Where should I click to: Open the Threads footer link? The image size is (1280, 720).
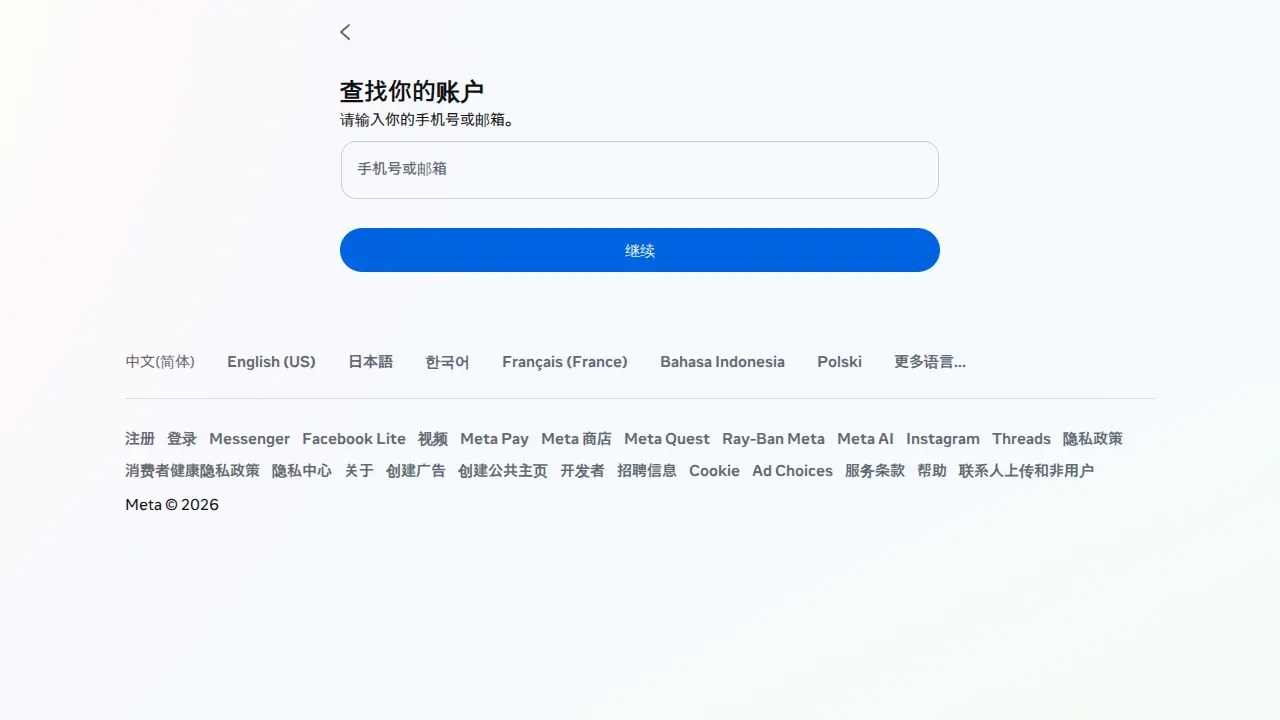[1021, 439]
